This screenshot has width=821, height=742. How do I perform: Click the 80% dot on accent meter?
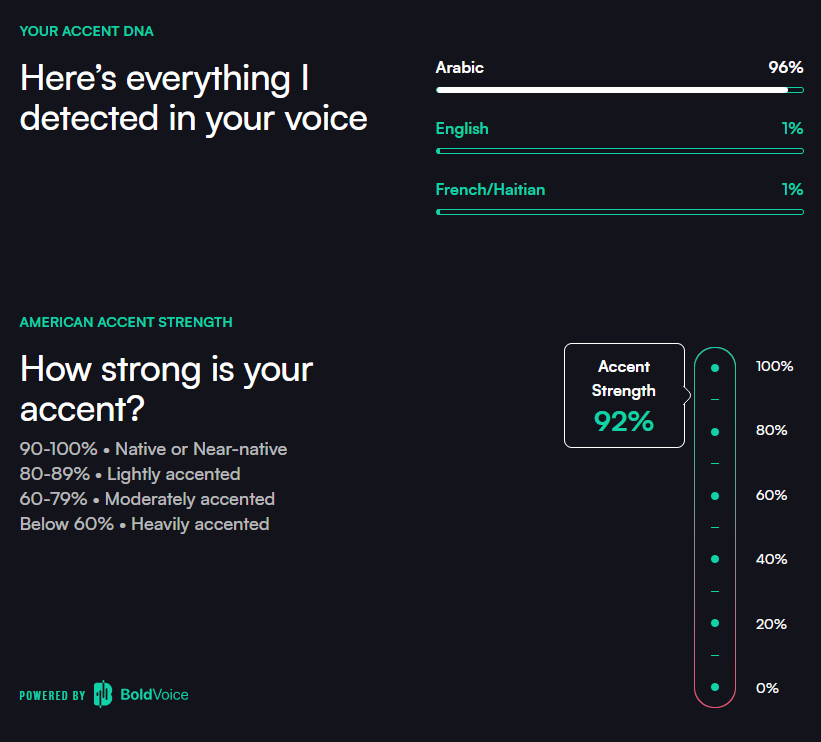[x=715, y=431]
